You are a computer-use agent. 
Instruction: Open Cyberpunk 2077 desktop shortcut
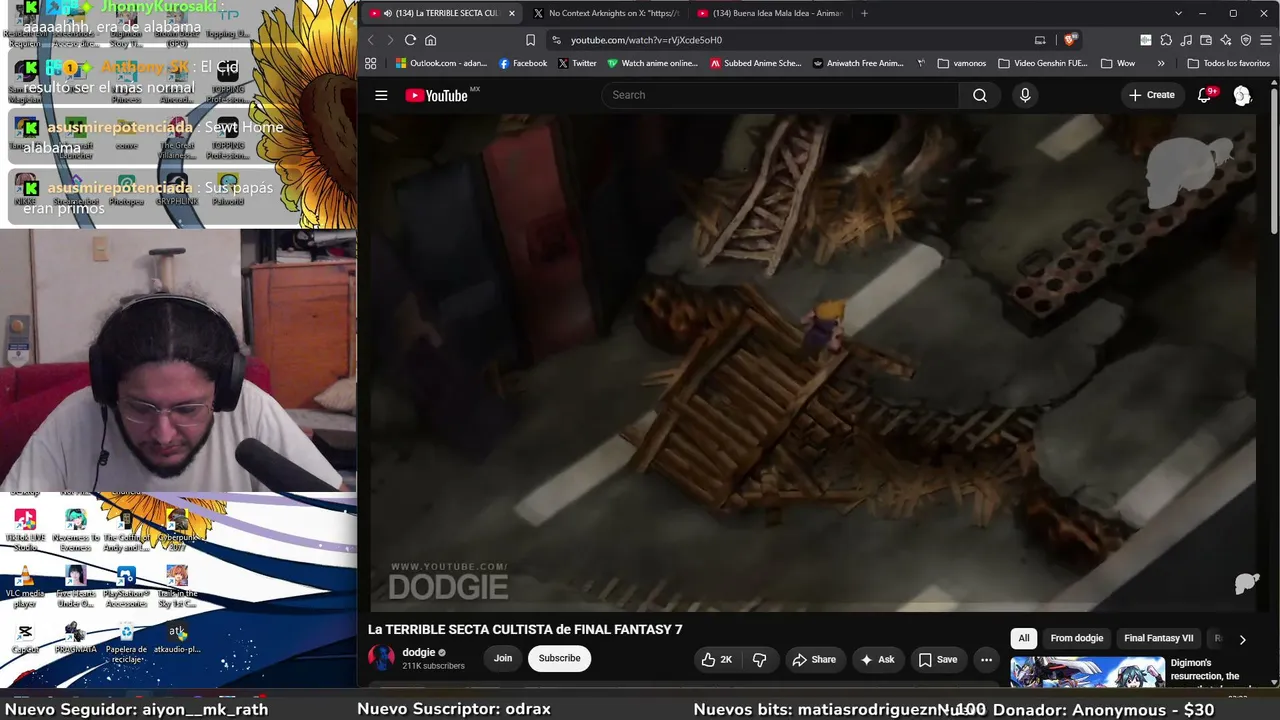tap(177, 530)
